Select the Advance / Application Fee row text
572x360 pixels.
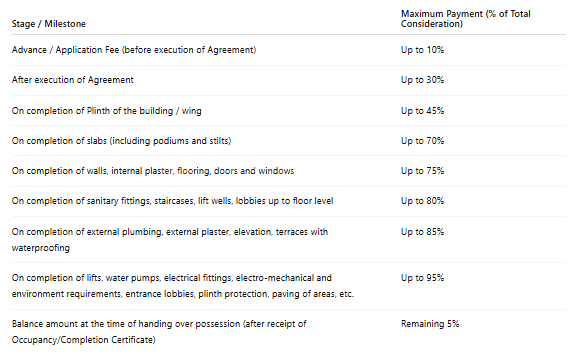[x=134, y=50]
